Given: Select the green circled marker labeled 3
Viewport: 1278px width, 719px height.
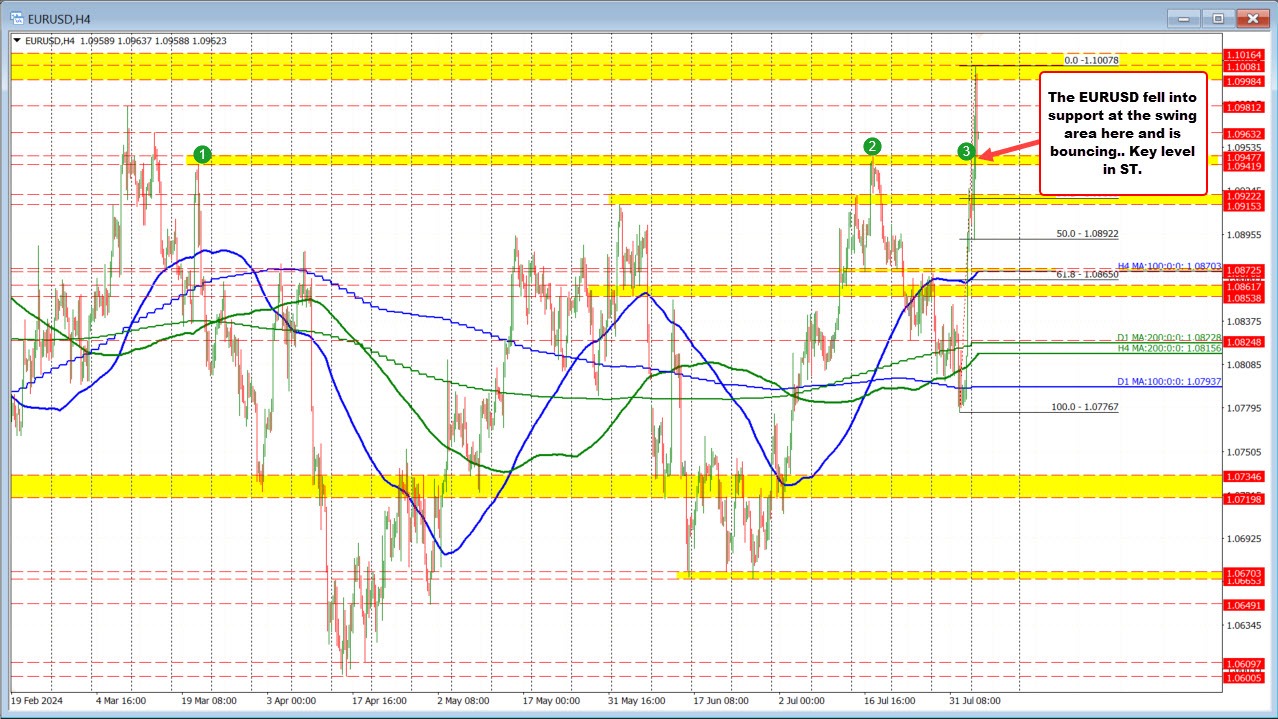Looking at the screenshot, I should [x=966, y=152].
